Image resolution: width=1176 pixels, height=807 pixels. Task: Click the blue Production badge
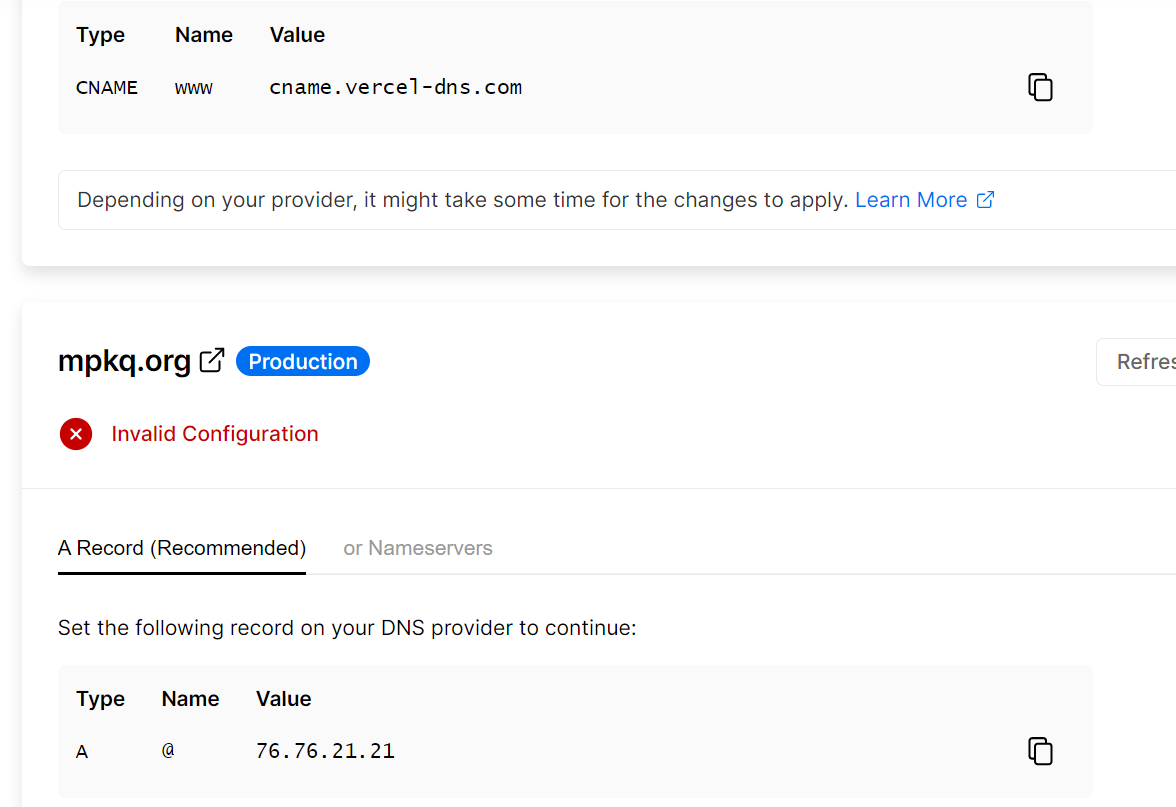(x=303, y=362)
